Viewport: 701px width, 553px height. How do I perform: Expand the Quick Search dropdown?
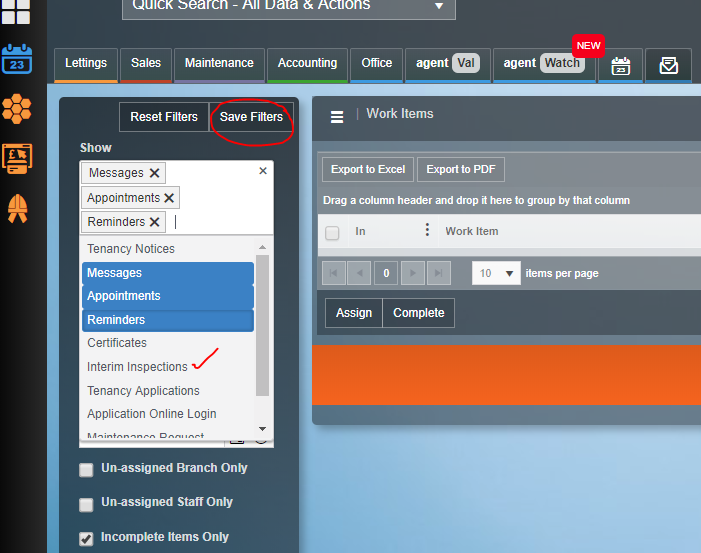(439, 7)
